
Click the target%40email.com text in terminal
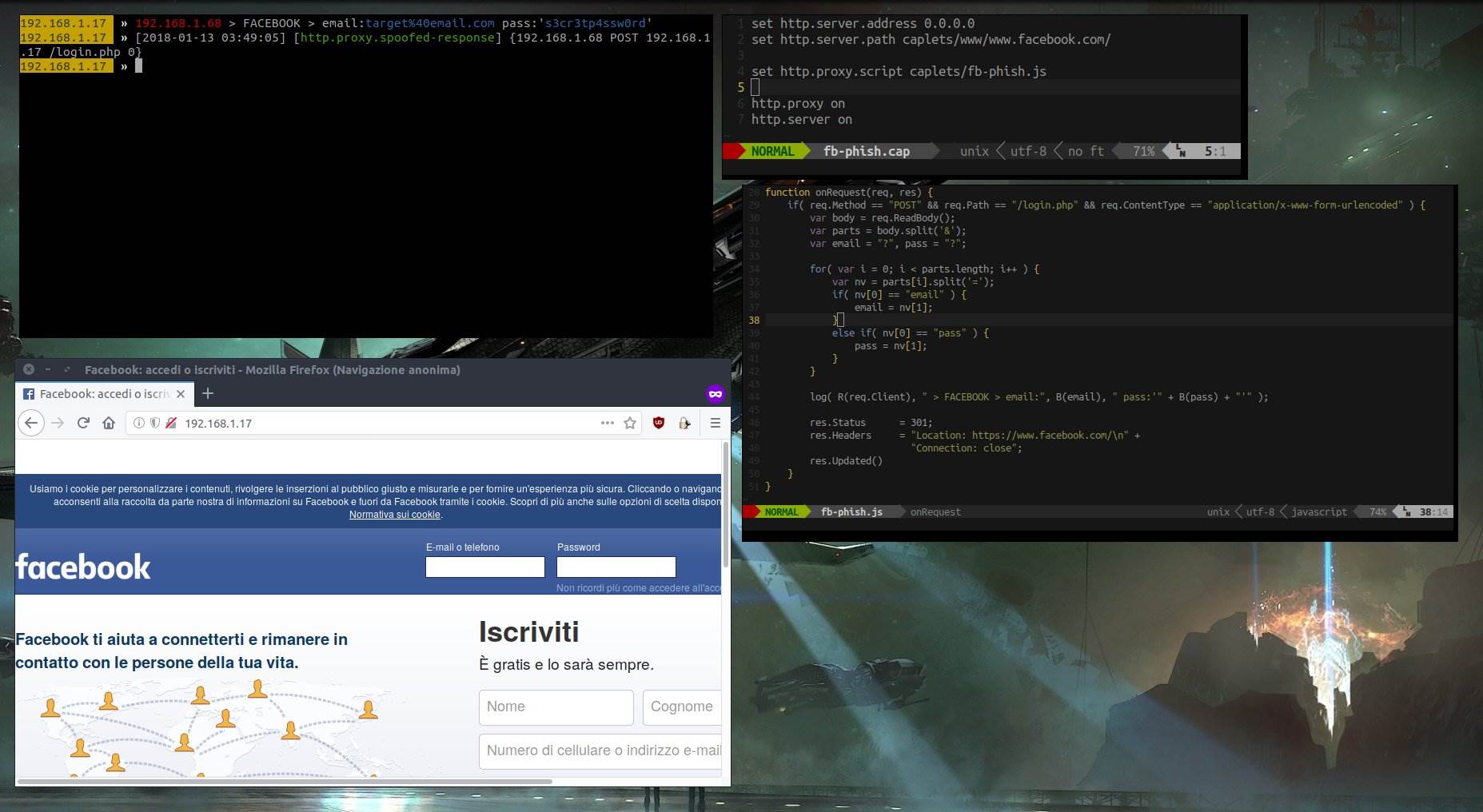pos(430,23)
